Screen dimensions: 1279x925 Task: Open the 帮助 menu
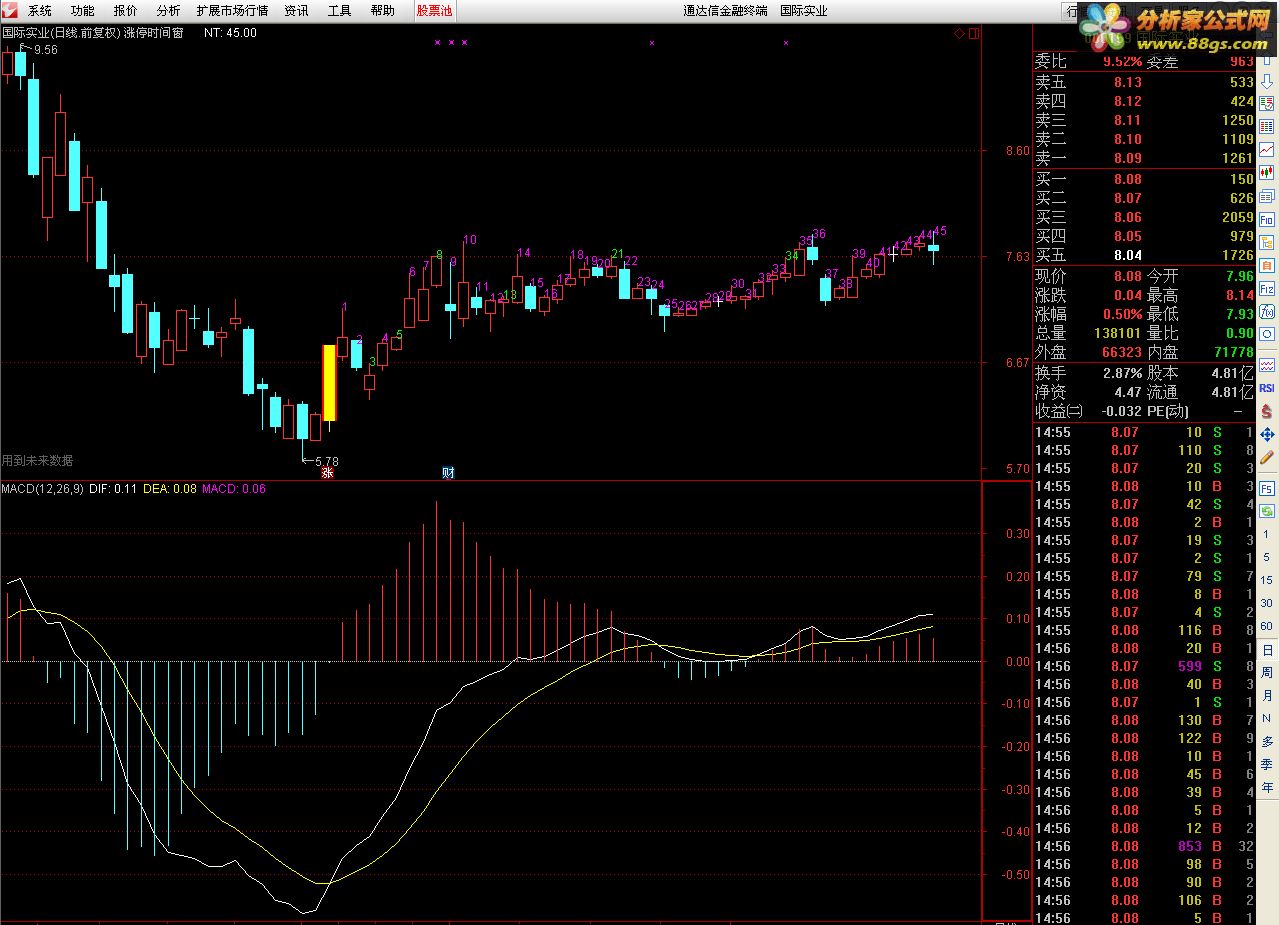pos(382,11)
